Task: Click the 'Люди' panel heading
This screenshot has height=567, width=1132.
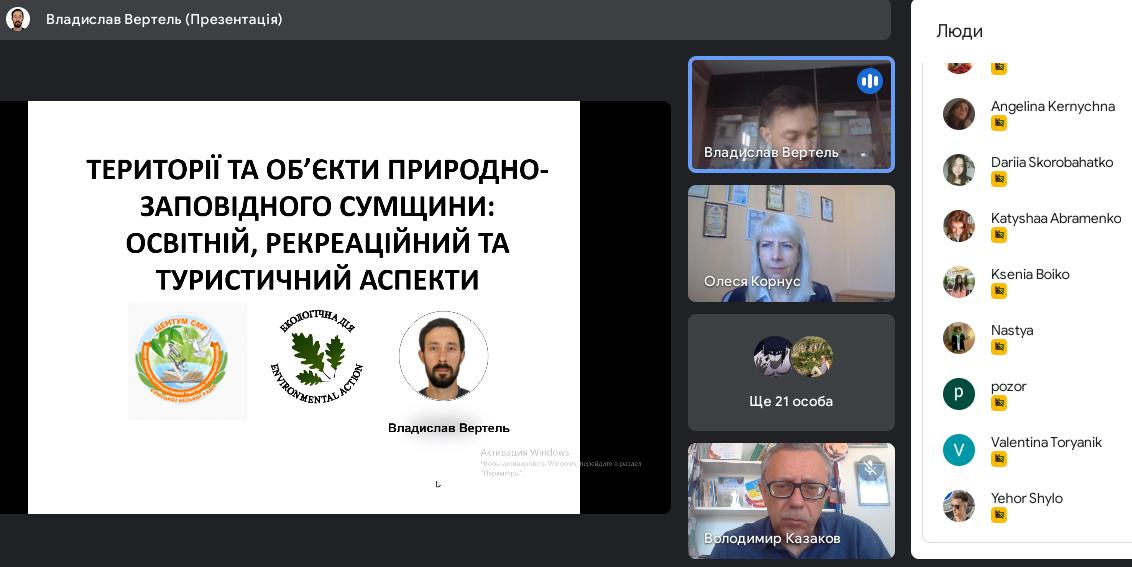Action: click(959, 31)
